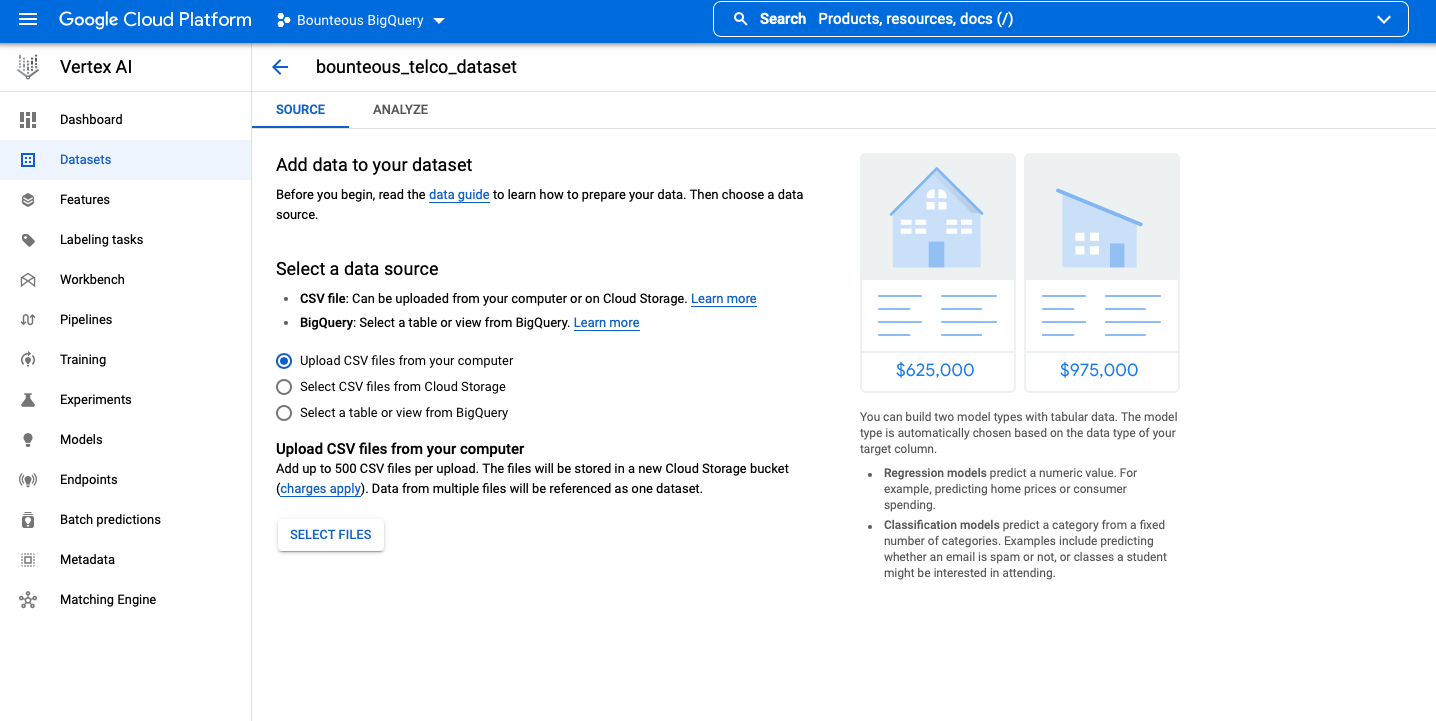Click the Datasets sidebar icon

[28, 160]
